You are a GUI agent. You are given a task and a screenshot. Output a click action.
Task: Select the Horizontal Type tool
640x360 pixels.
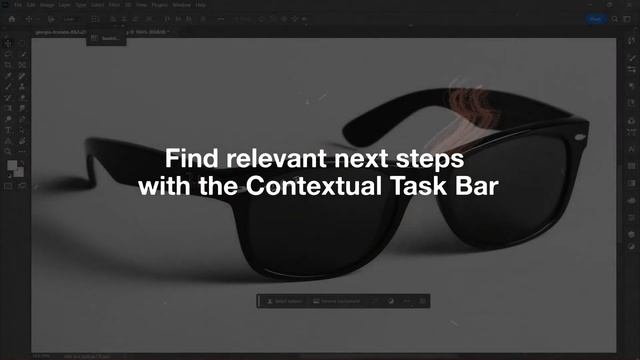coord(8,131)
